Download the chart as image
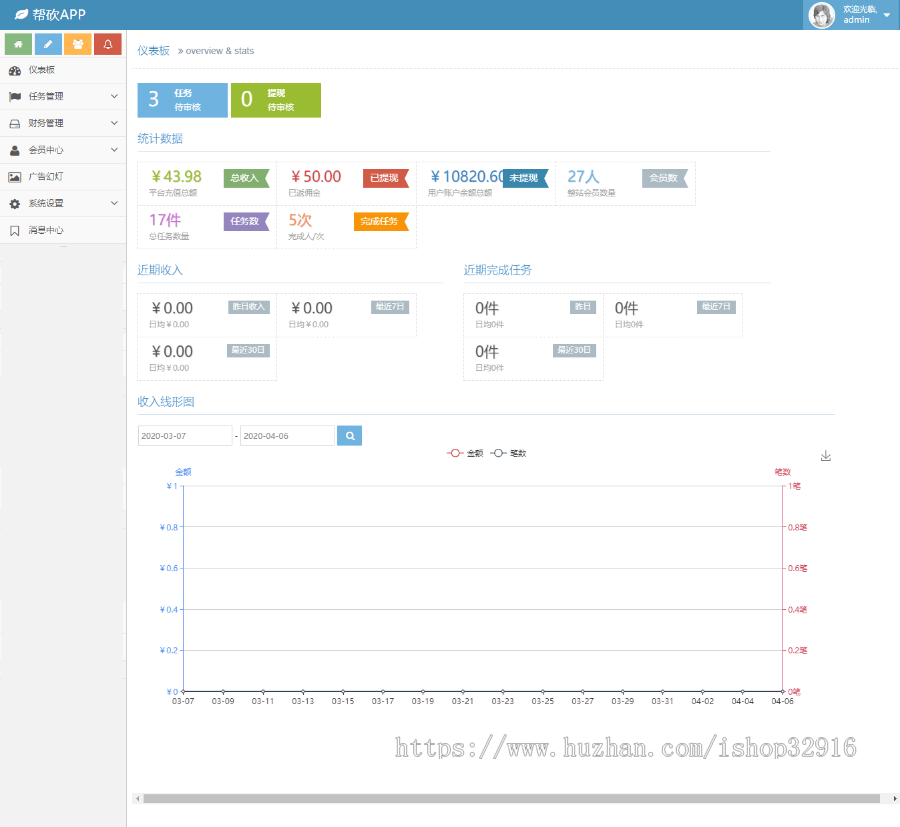The height and width of the screenshot is (827, 900). [x=826, y=456]
